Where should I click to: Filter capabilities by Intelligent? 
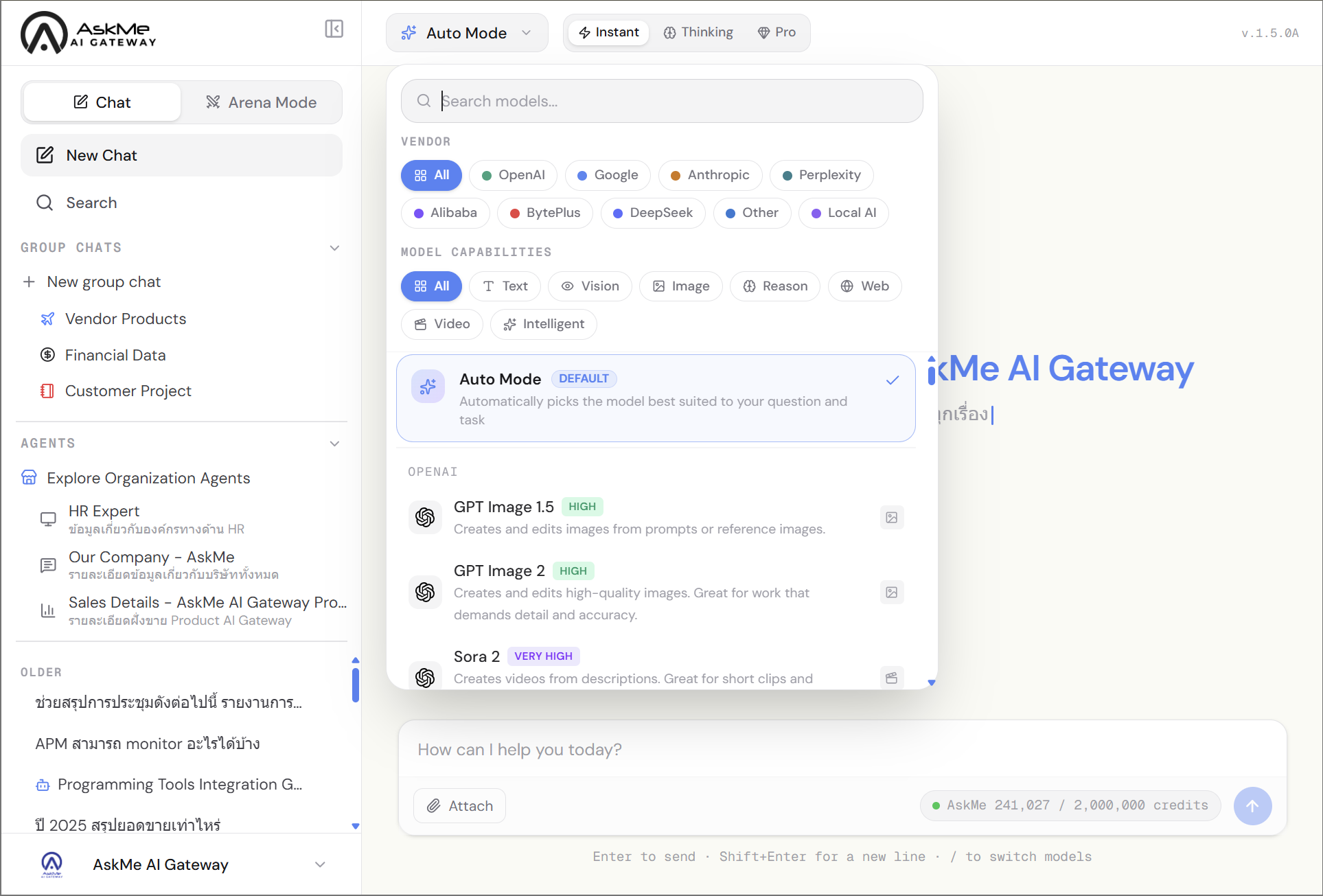coord(544,324)
